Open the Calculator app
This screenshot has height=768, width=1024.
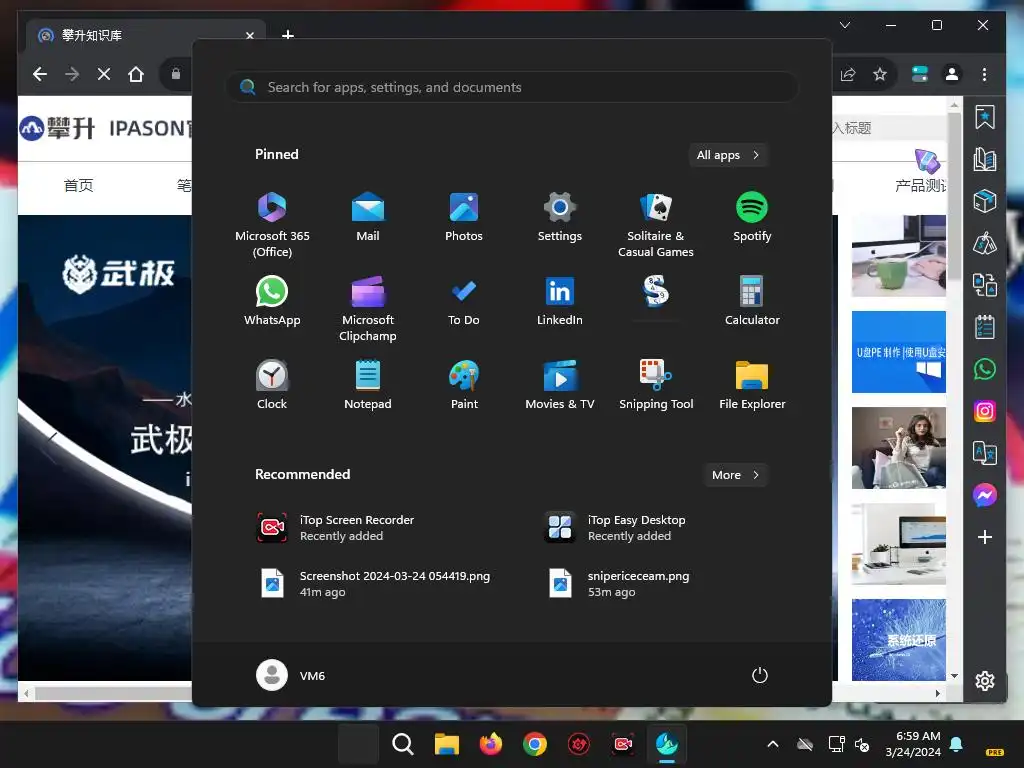[752, 301]
